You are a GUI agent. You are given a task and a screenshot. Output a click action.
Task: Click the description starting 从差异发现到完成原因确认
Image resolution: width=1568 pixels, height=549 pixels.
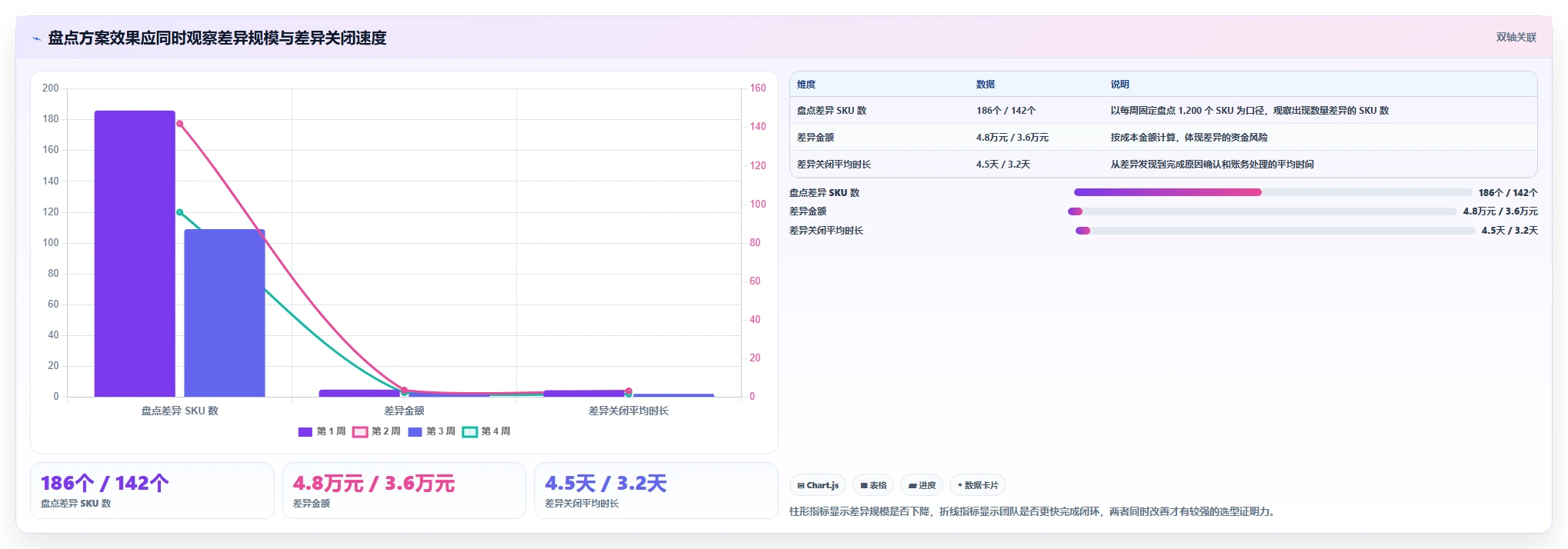click(1212, 165)
